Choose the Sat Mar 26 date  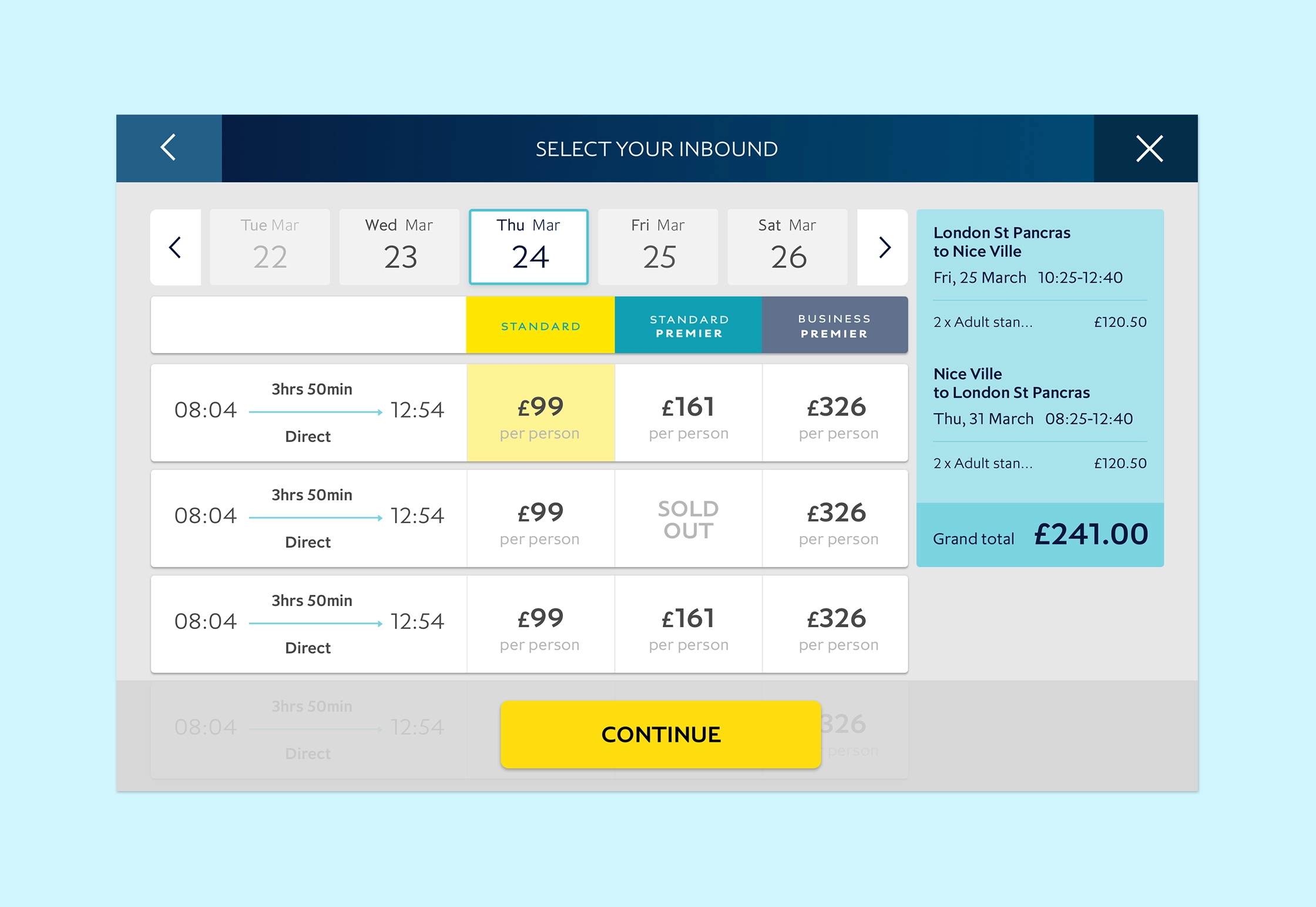click(x=787, y=247)
